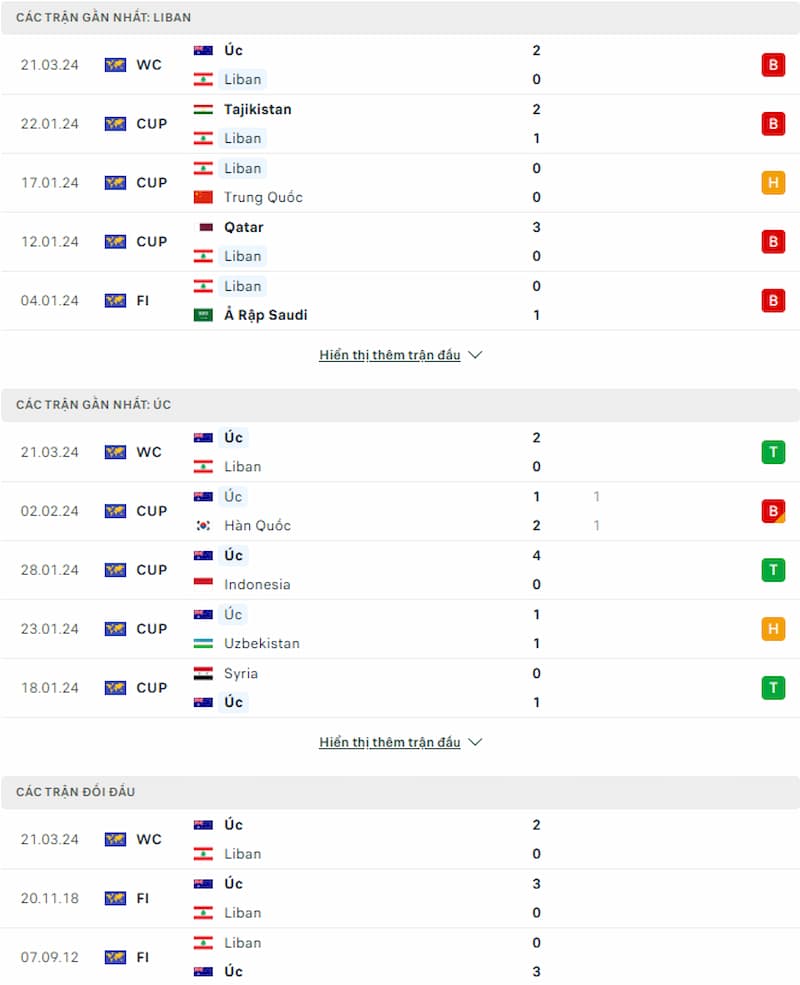Screen dimensions: 800x985
Task: Expand more matches under the Liban section
Action: [389, 355]
